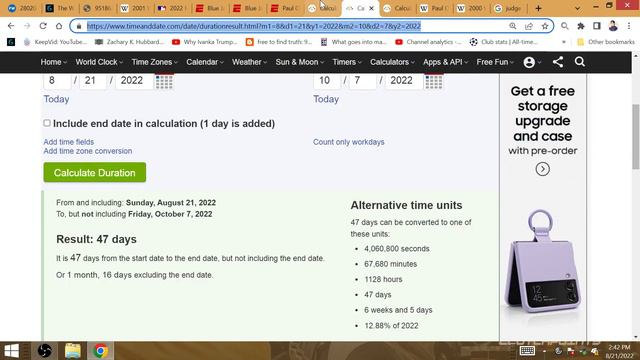The width and height of the screenshot is (640, 360).
Task: Expand the Timers menu
Action: (347, 62)
